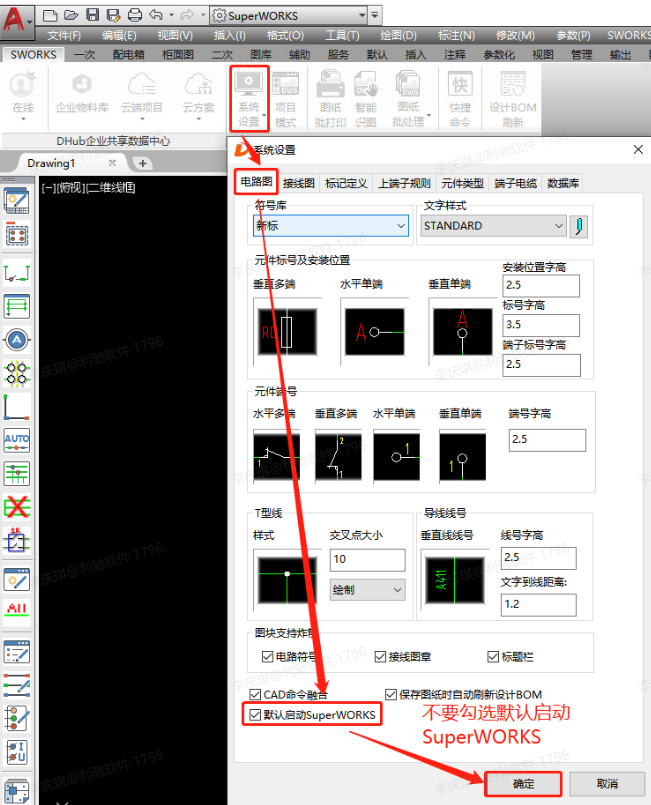Viewport: 651px width, 805px height.
Task: Switch to the 元件类型 tab
Action: [463, 183]
